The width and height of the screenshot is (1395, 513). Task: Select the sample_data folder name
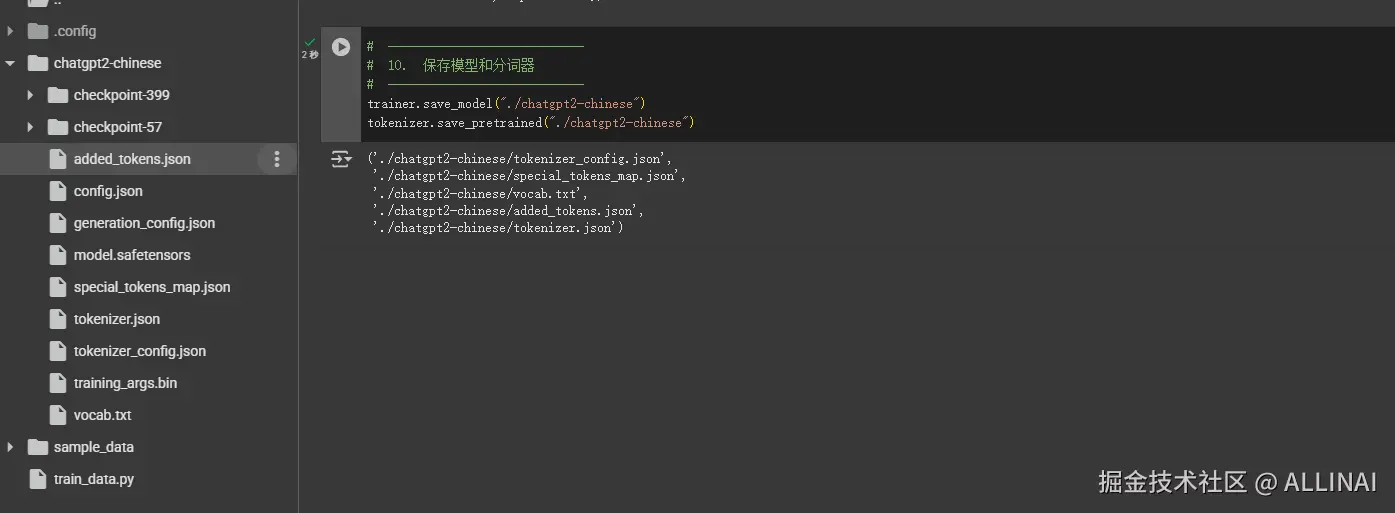tap(94, 447)
